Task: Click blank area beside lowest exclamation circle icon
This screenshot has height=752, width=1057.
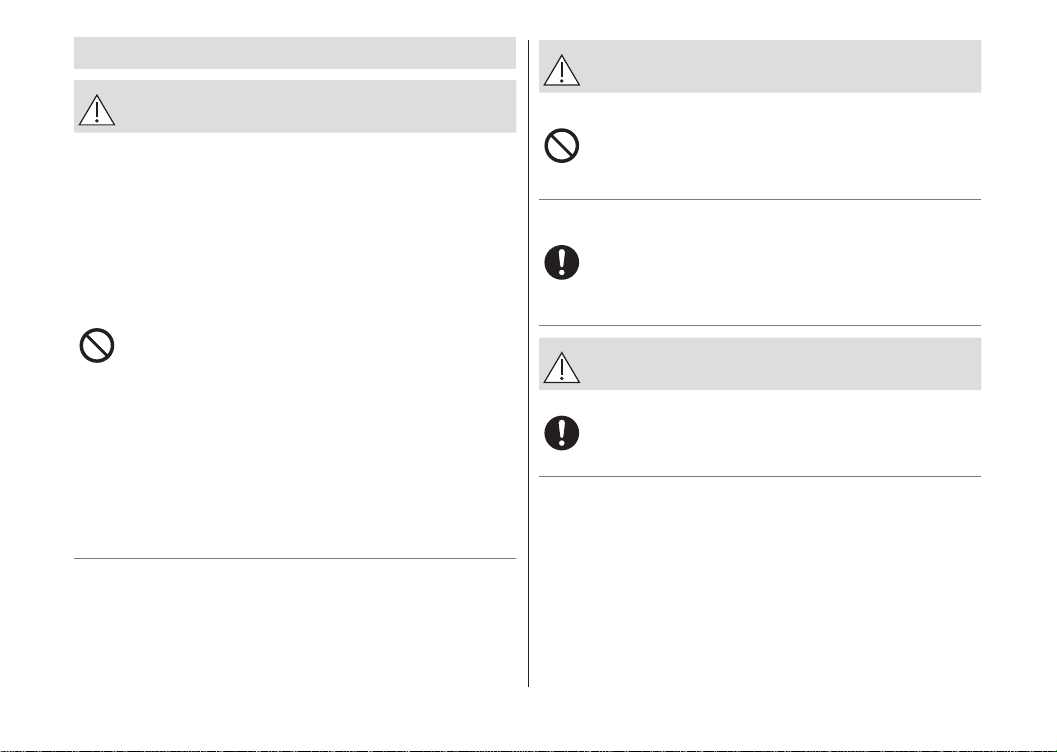Action: 785,433
